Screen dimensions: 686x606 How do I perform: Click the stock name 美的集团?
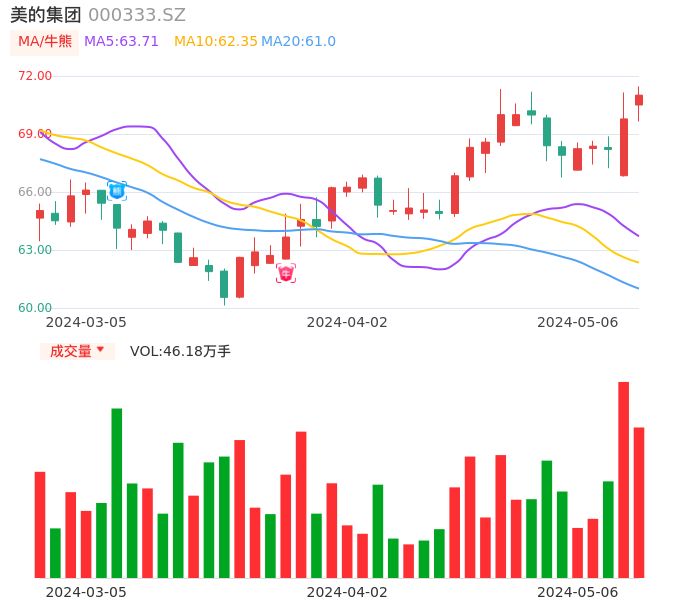(x=46, y=15)
